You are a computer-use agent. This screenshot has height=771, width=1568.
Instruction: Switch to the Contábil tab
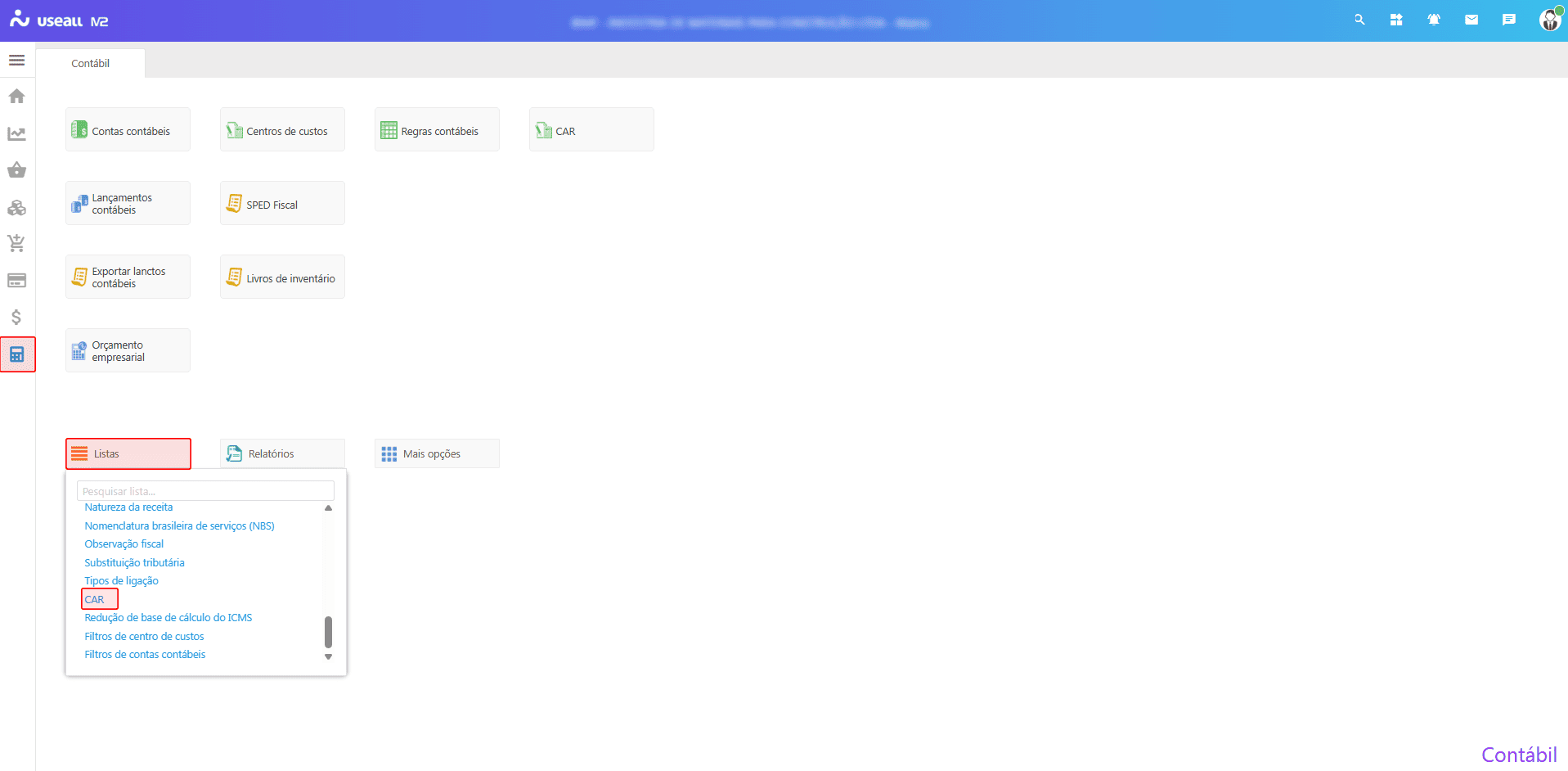click(x=90, y=63)
